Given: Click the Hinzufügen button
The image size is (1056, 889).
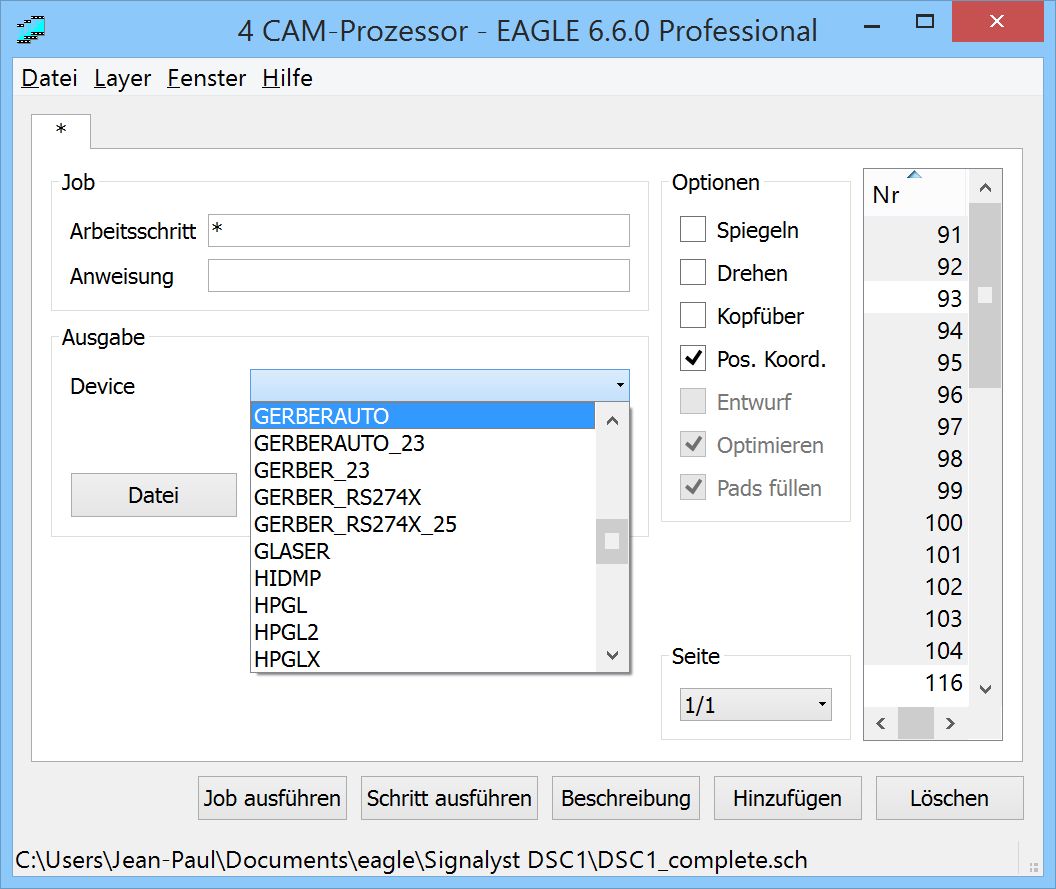Looking at the screenshot, I should coord(787,798).
